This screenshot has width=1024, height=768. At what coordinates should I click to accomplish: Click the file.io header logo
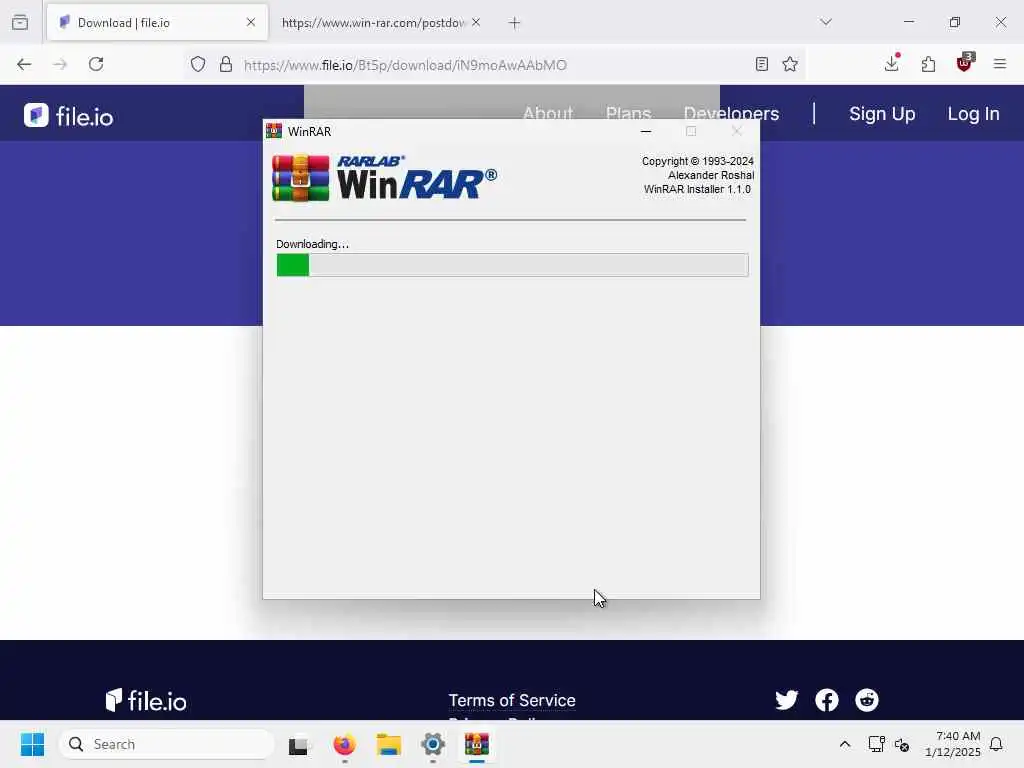coord(69,116)
